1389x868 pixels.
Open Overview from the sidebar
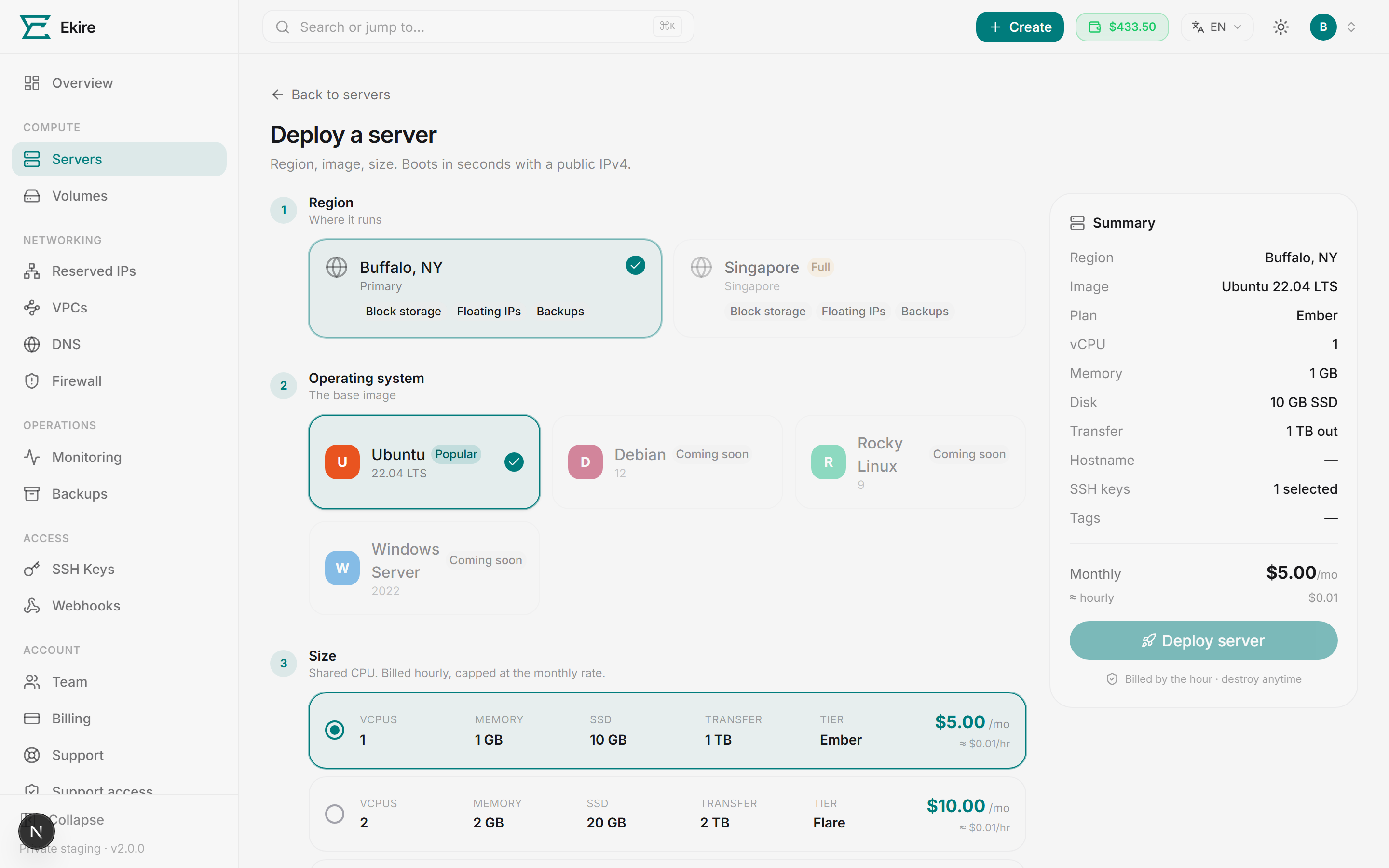[x=119, y=83]
